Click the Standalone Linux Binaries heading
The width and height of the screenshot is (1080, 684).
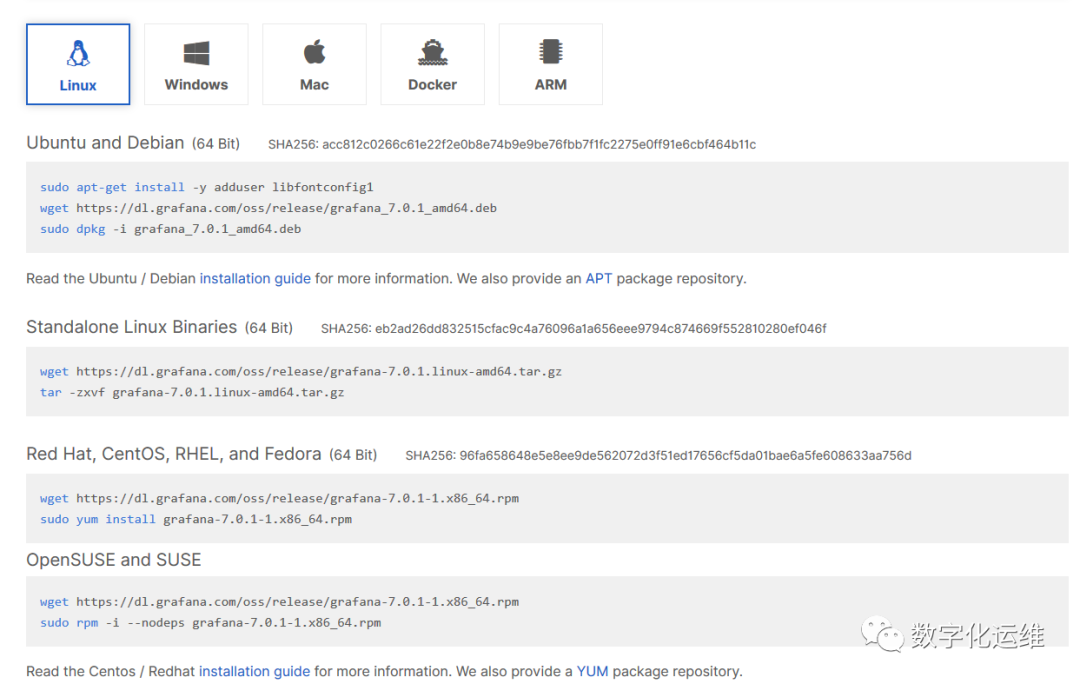pos(132,327)
